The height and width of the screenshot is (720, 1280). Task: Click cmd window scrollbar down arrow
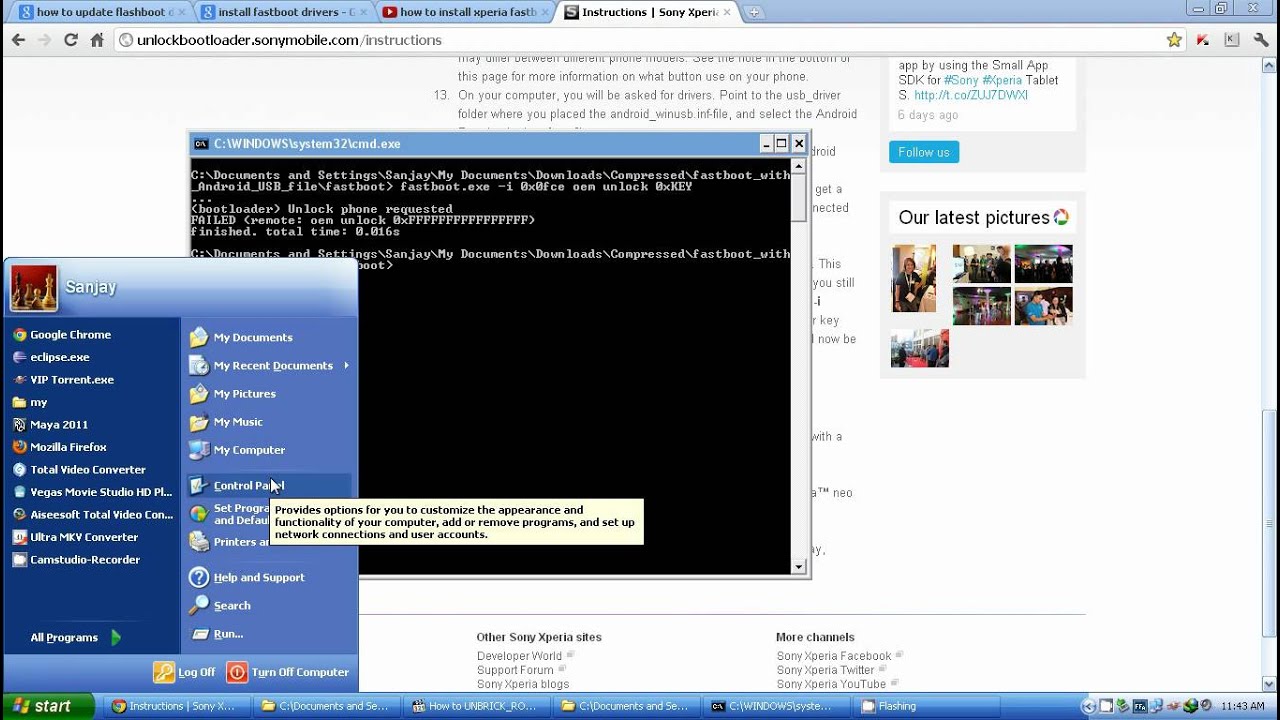tap(799, 567)
